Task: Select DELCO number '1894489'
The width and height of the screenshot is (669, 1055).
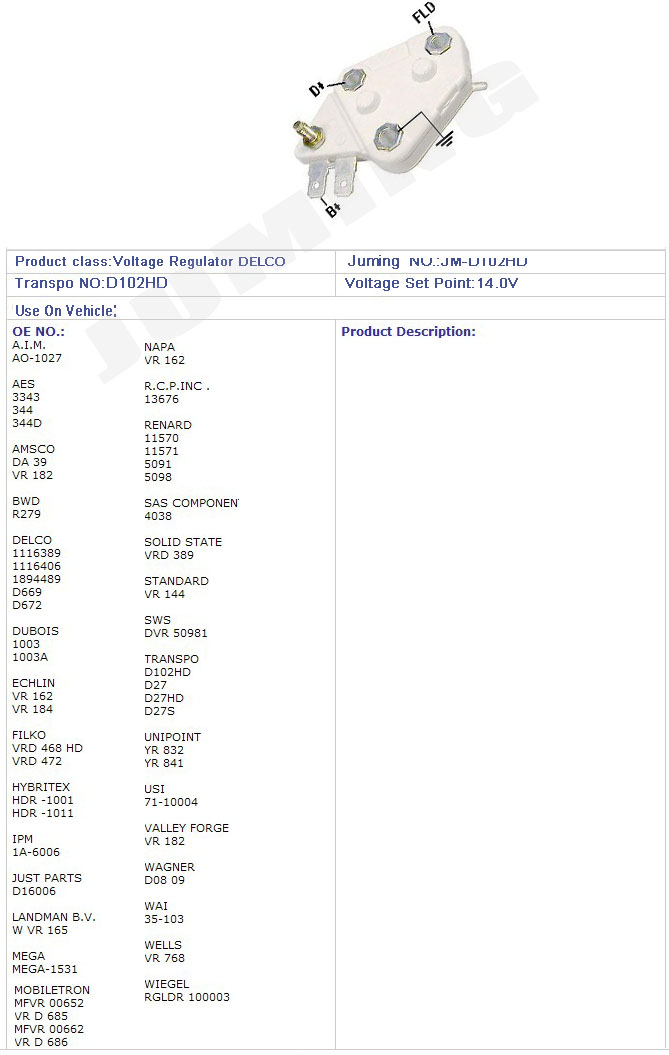Action: click(36, 579)
